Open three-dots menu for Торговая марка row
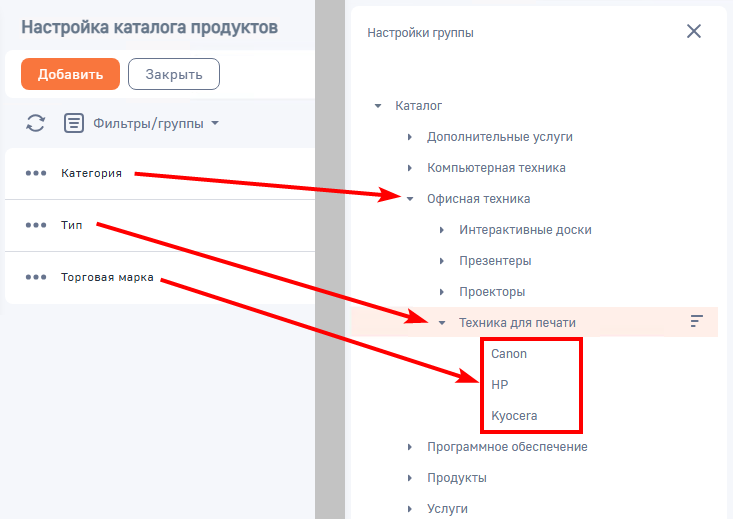 click(x=36, y=277)
